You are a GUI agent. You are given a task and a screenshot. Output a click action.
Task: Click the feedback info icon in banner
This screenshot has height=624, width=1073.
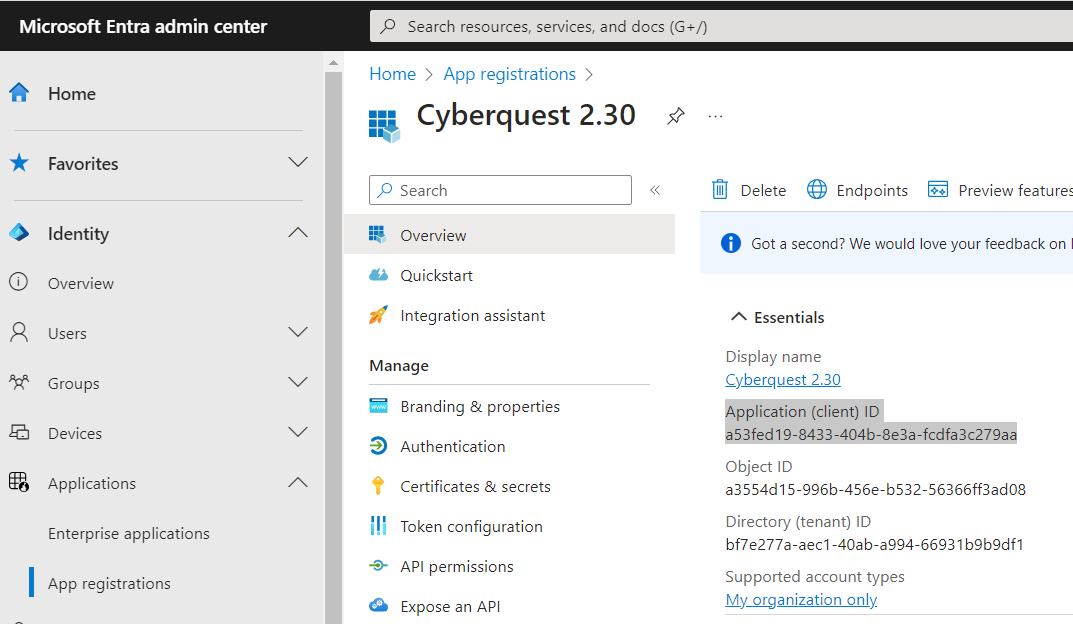pyautogui.click(x=731, y=243)
